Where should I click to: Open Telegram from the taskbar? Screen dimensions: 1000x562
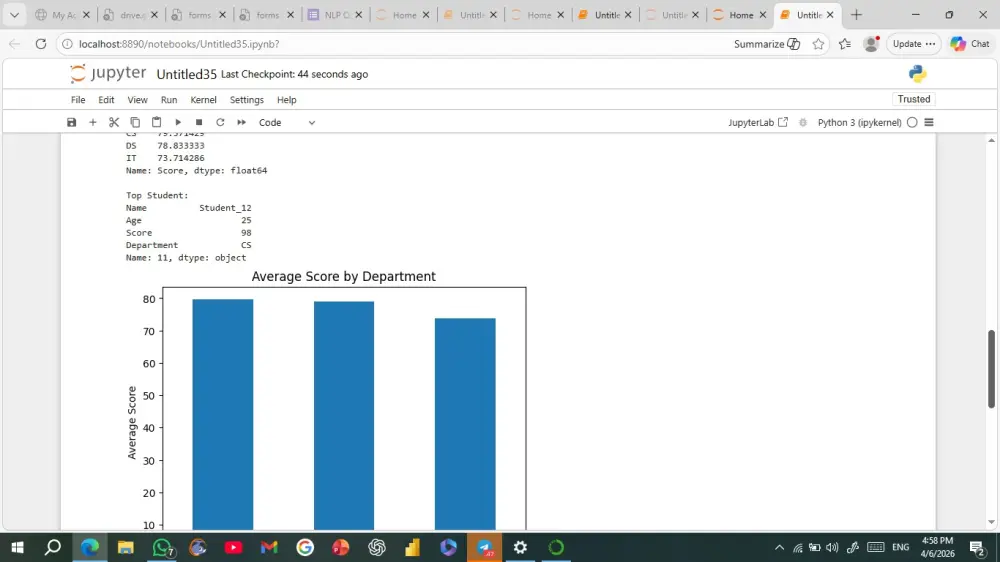point(485,547)
